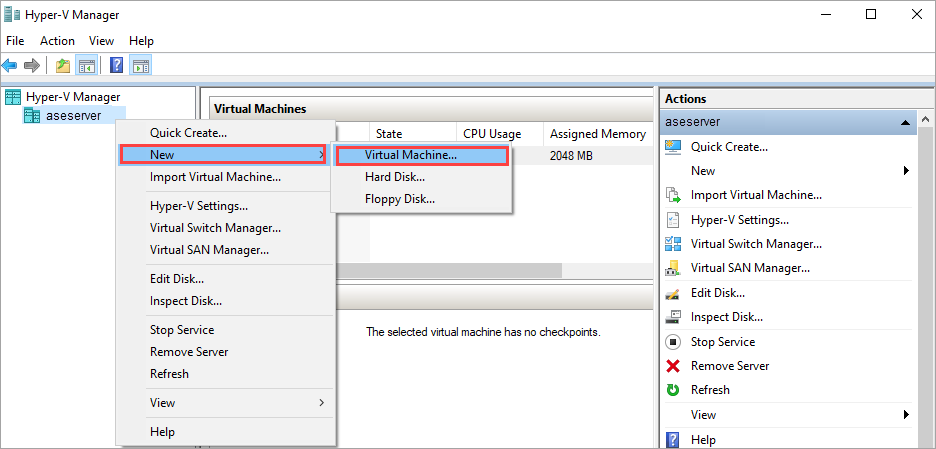The height and width of the screenshot is (449, 936).
Task: Select New in the context menu
Action: click(x=224, y=155)
